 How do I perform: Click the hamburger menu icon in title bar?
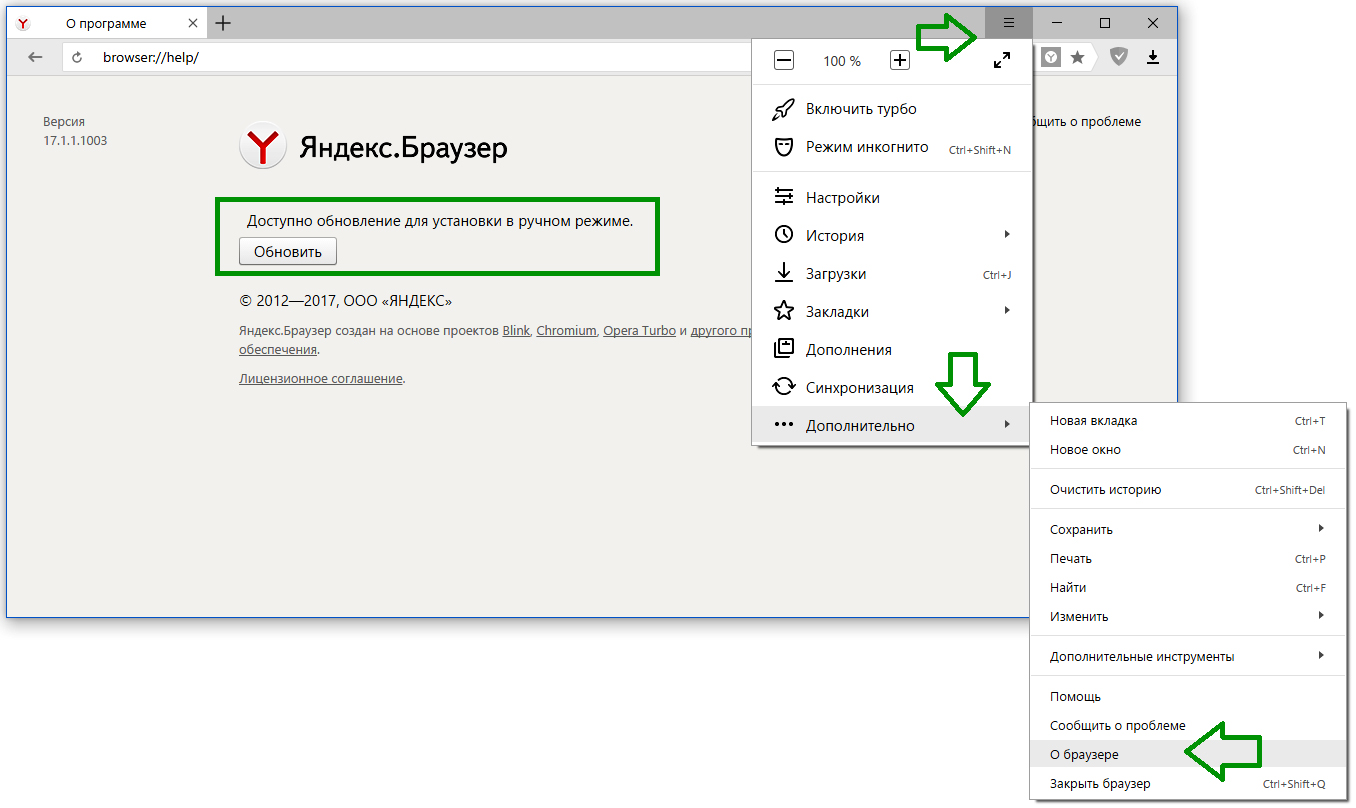pos(1008,22)
